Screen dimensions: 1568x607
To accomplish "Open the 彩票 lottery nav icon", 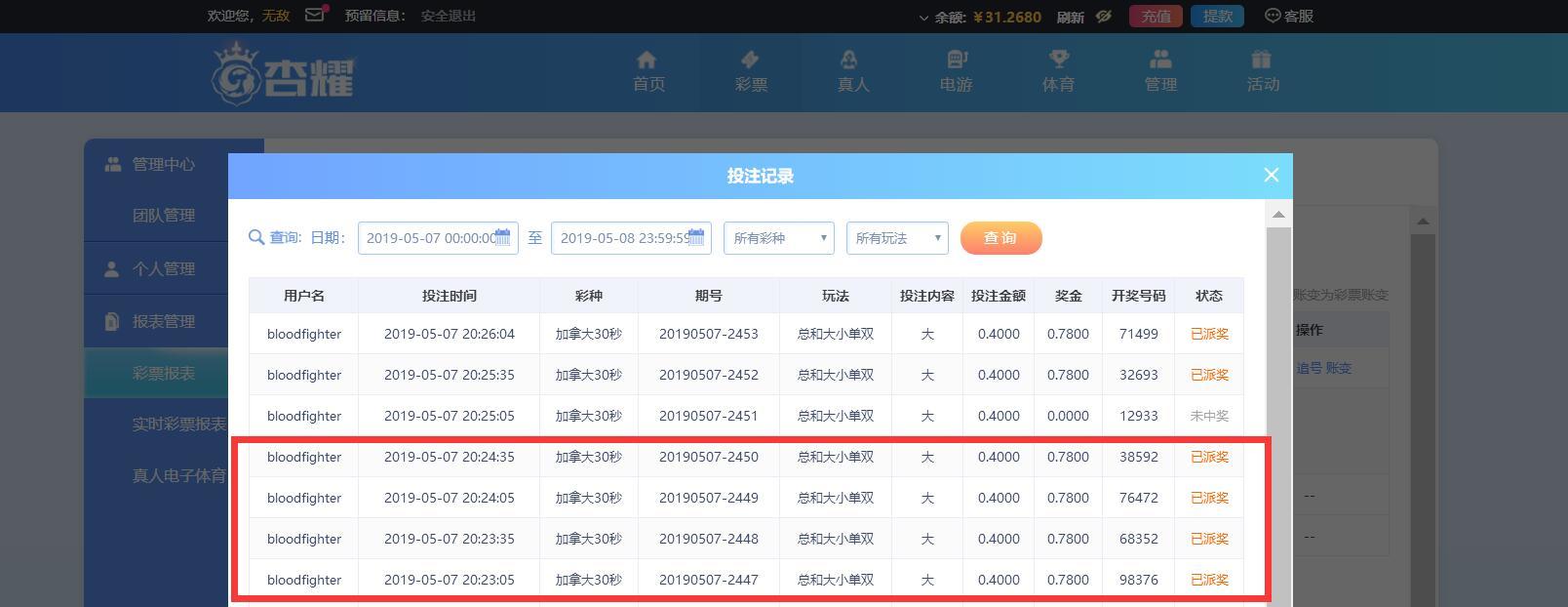I will point(750,61).
